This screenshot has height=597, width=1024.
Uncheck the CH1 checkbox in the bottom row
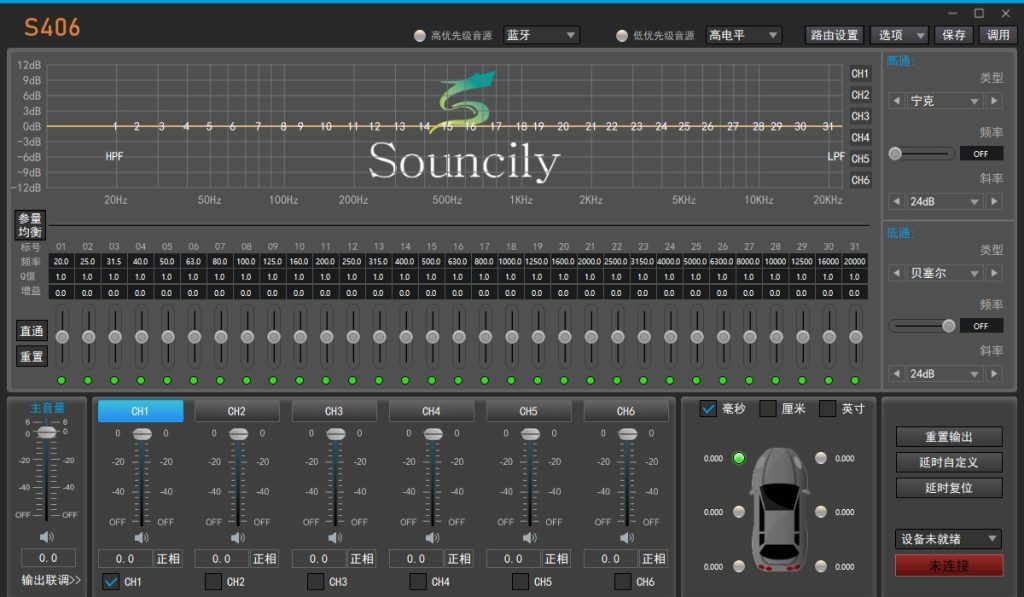click(111, 581)
